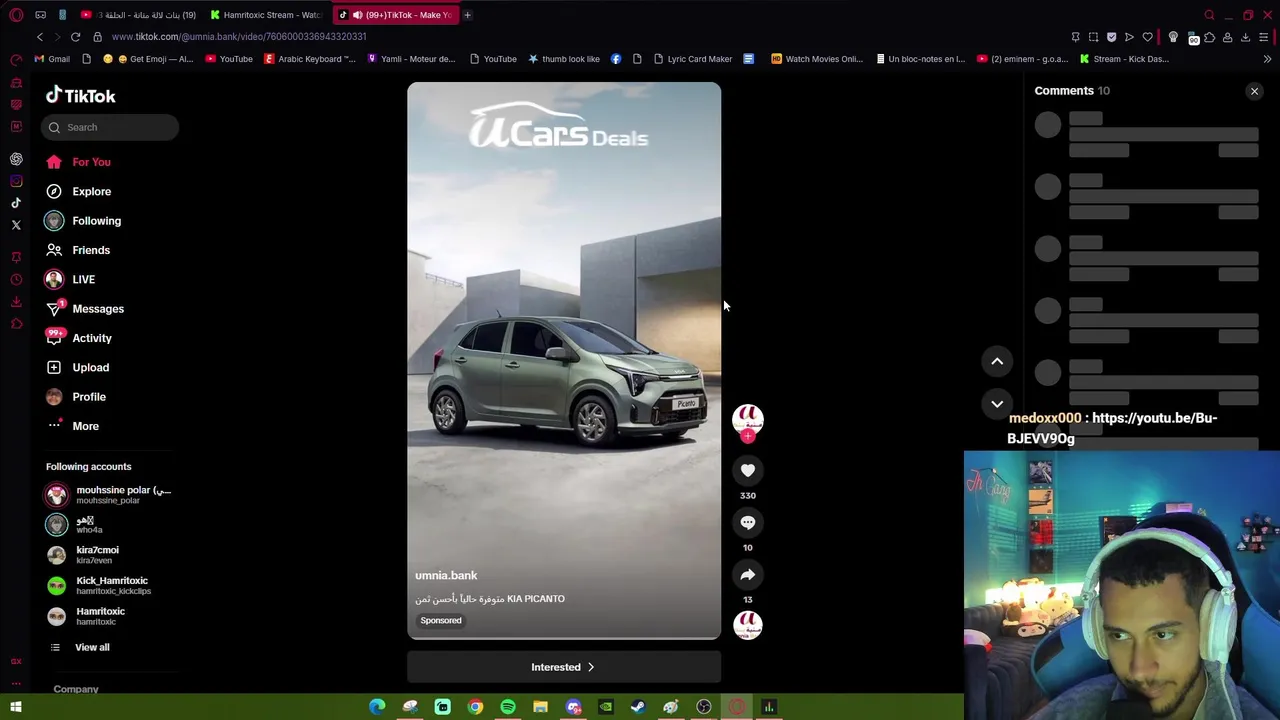This screenshot has height=720, width=1280.
Task: Go to the previous video with the up arrow
Action: (997, 361)
